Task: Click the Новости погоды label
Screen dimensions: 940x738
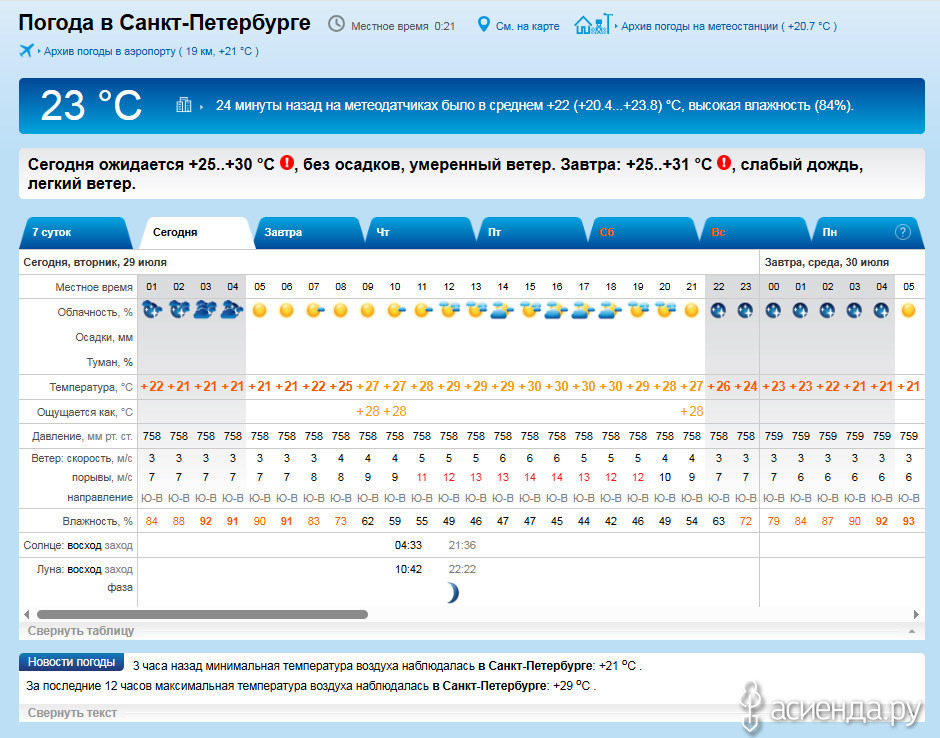Action: click(71, 662)
